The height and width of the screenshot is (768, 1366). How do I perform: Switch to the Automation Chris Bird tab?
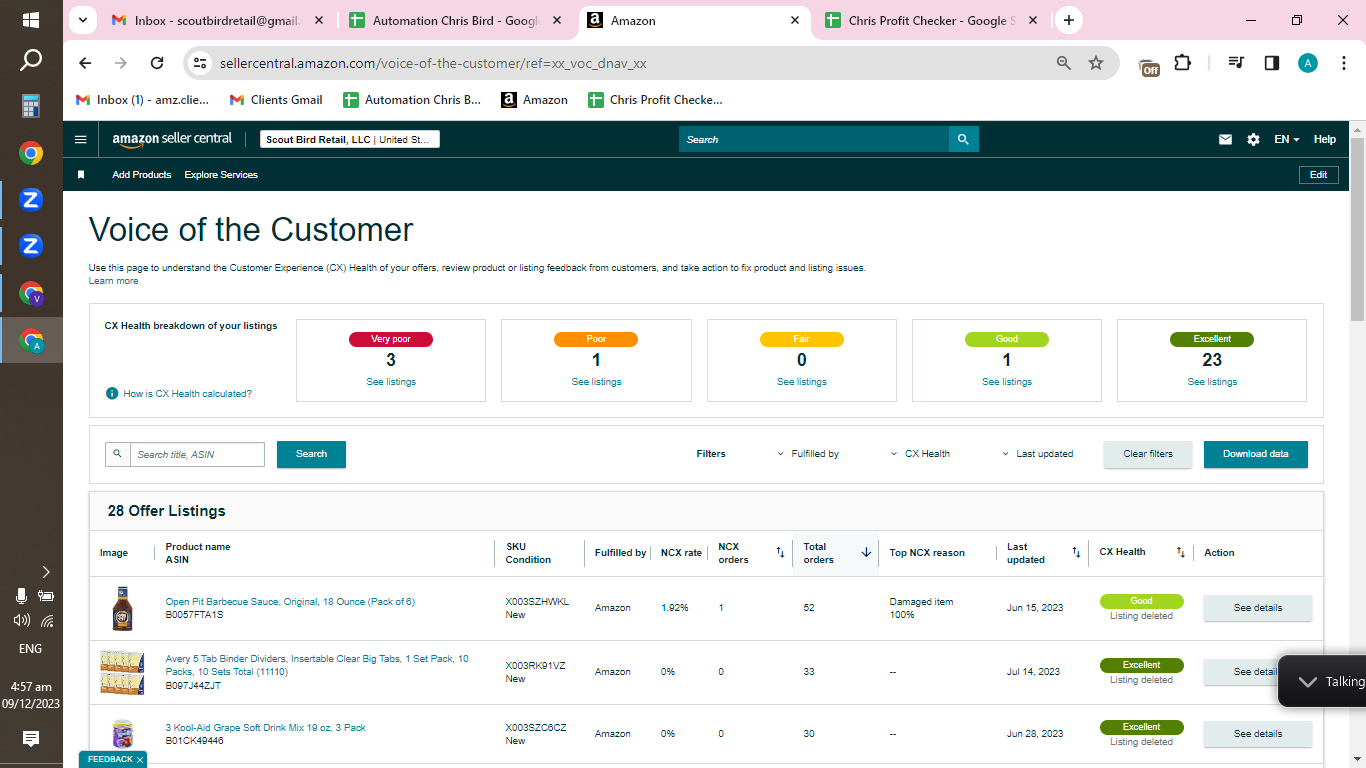456,20
